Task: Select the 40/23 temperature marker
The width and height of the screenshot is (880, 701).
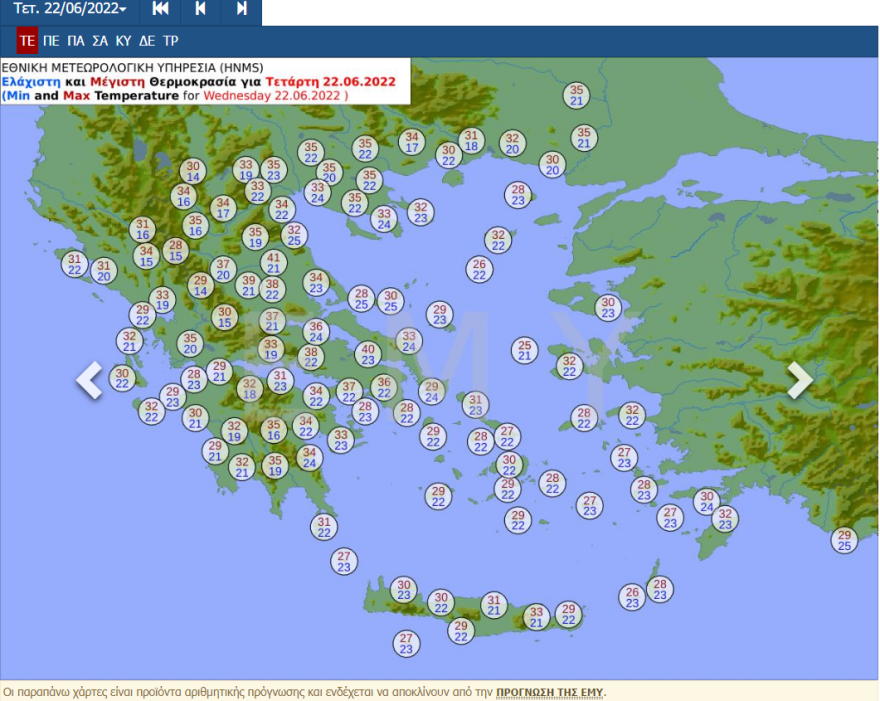Action: point(368,355)
